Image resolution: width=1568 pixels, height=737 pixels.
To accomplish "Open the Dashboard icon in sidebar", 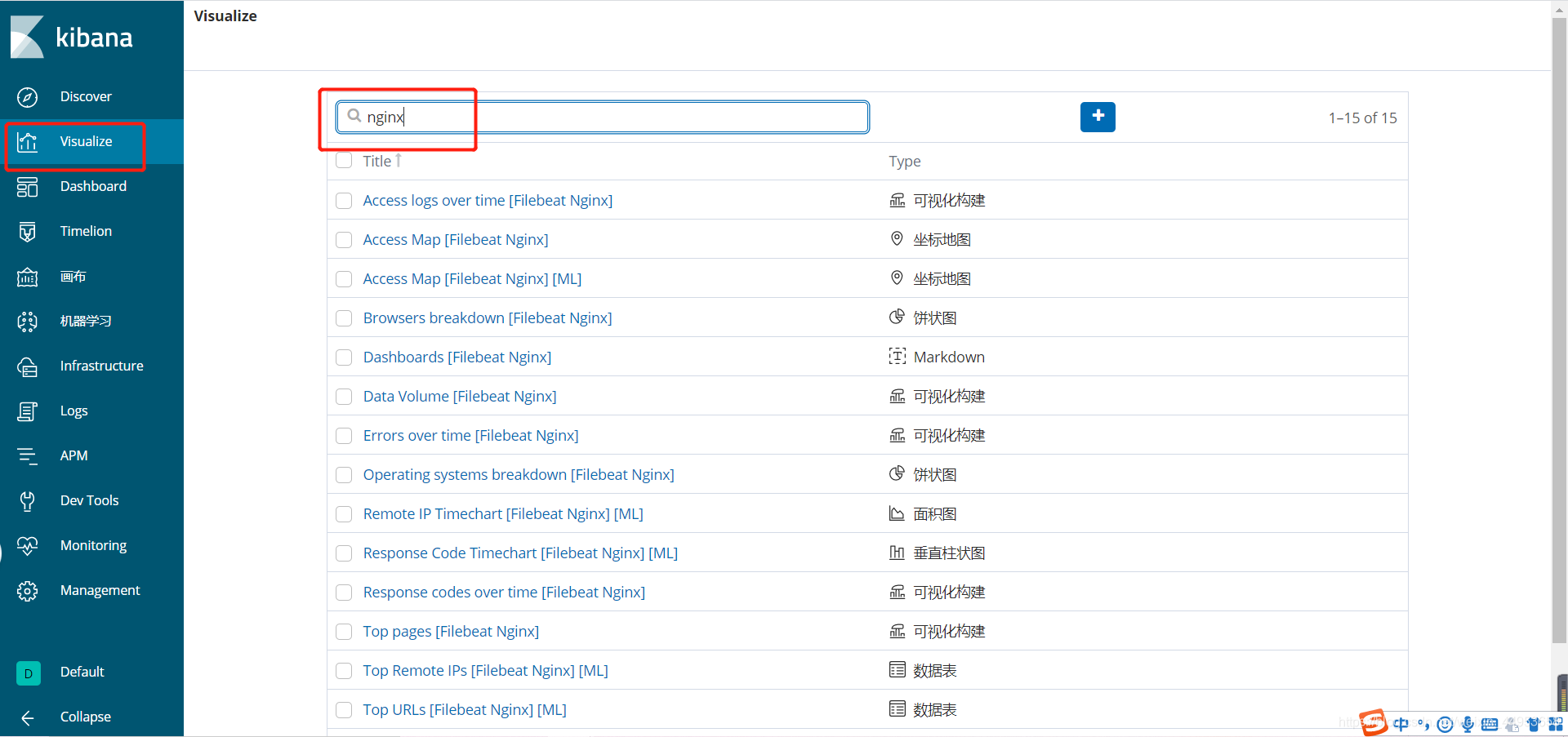I will pyautogui.click(x=27, y=187).
